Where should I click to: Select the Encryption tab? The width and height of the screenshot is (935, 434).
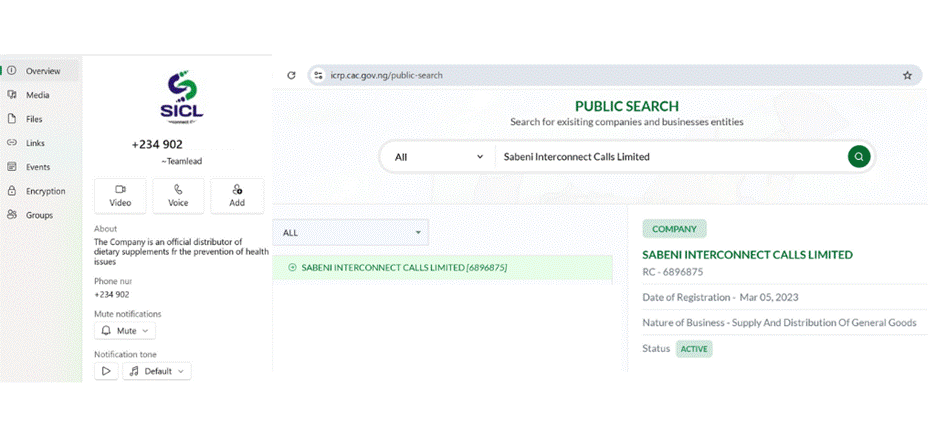click(45, 191)
